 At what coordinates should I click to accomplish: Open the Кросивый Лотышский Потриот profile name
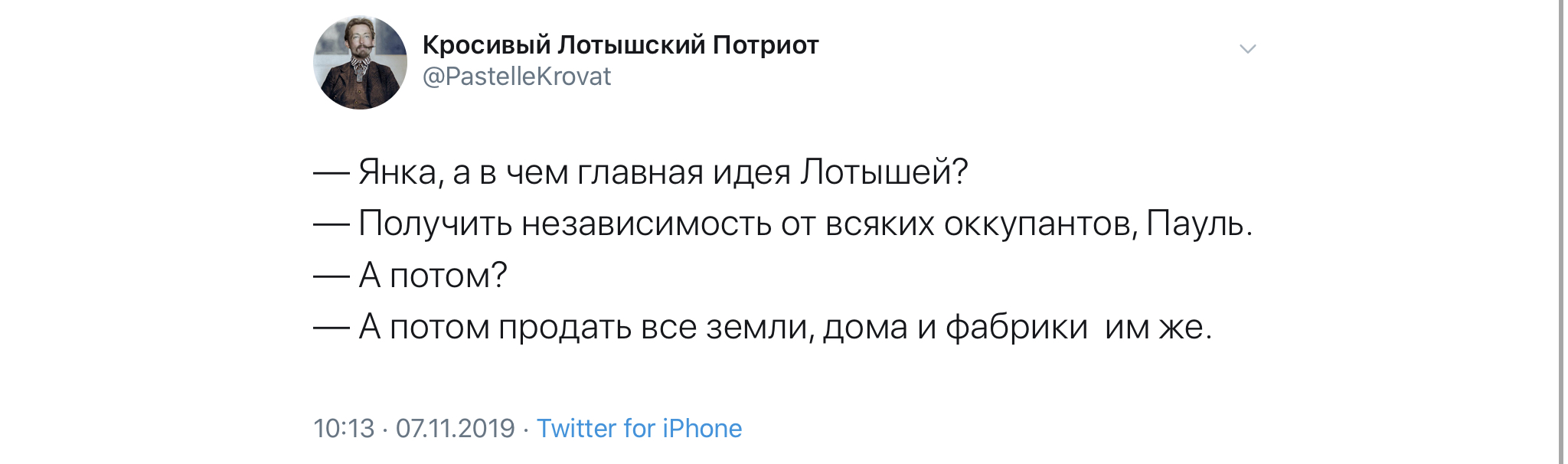point(620,45)
